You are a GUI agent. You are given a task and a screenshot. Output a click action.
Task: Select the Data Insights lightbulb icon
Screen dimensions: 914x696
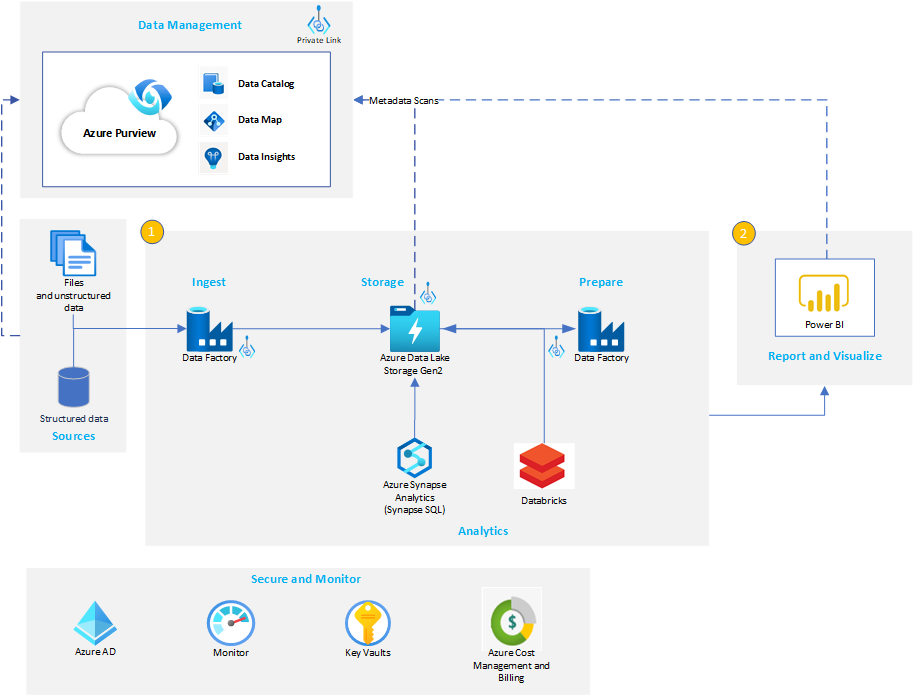212,156
